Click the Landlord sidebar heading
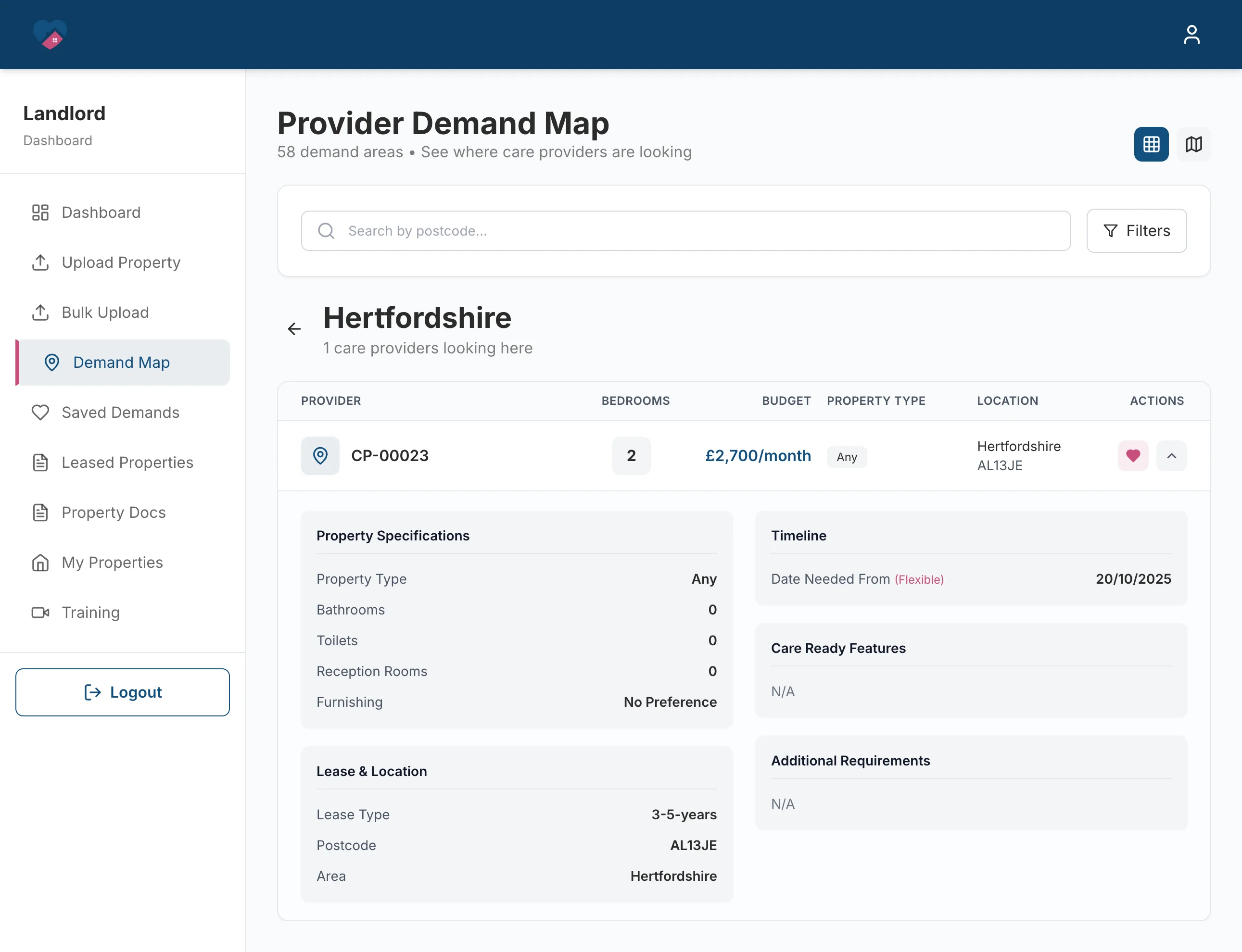1242x952 pixels. click(64, 113)
